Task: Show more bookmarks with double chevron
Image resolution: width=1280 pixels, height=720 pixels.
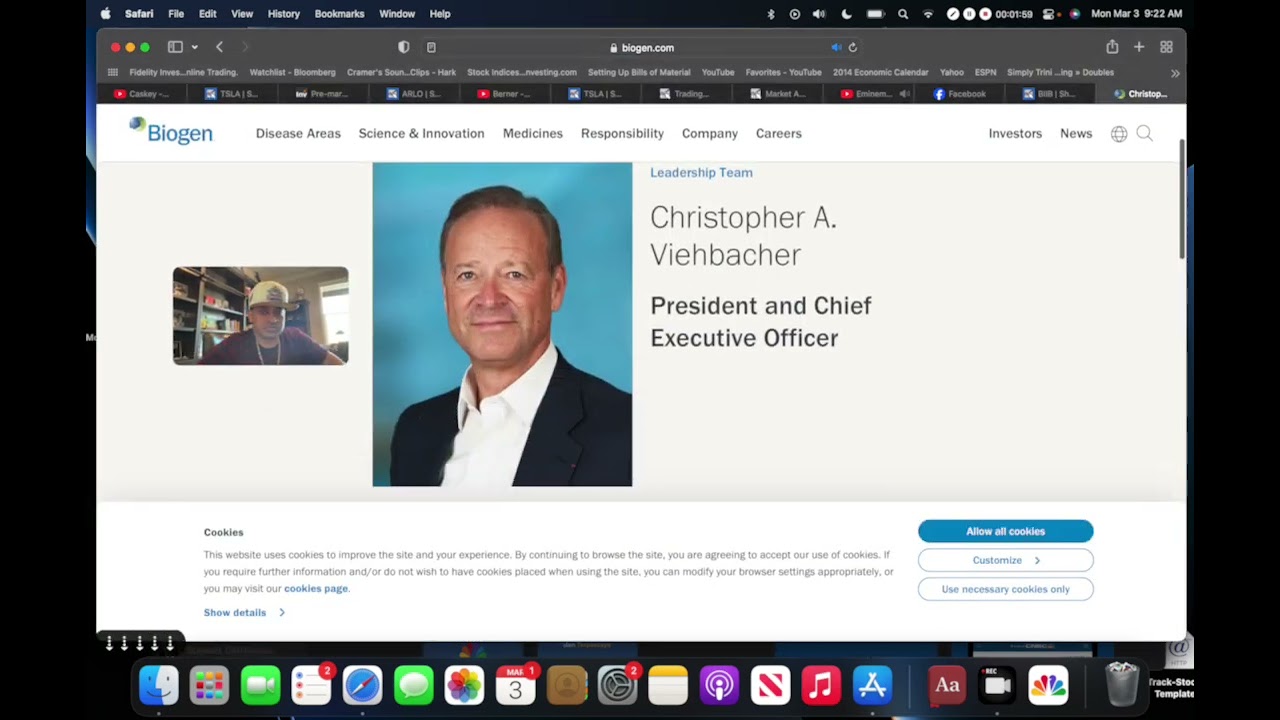Action: [1175, 73]
